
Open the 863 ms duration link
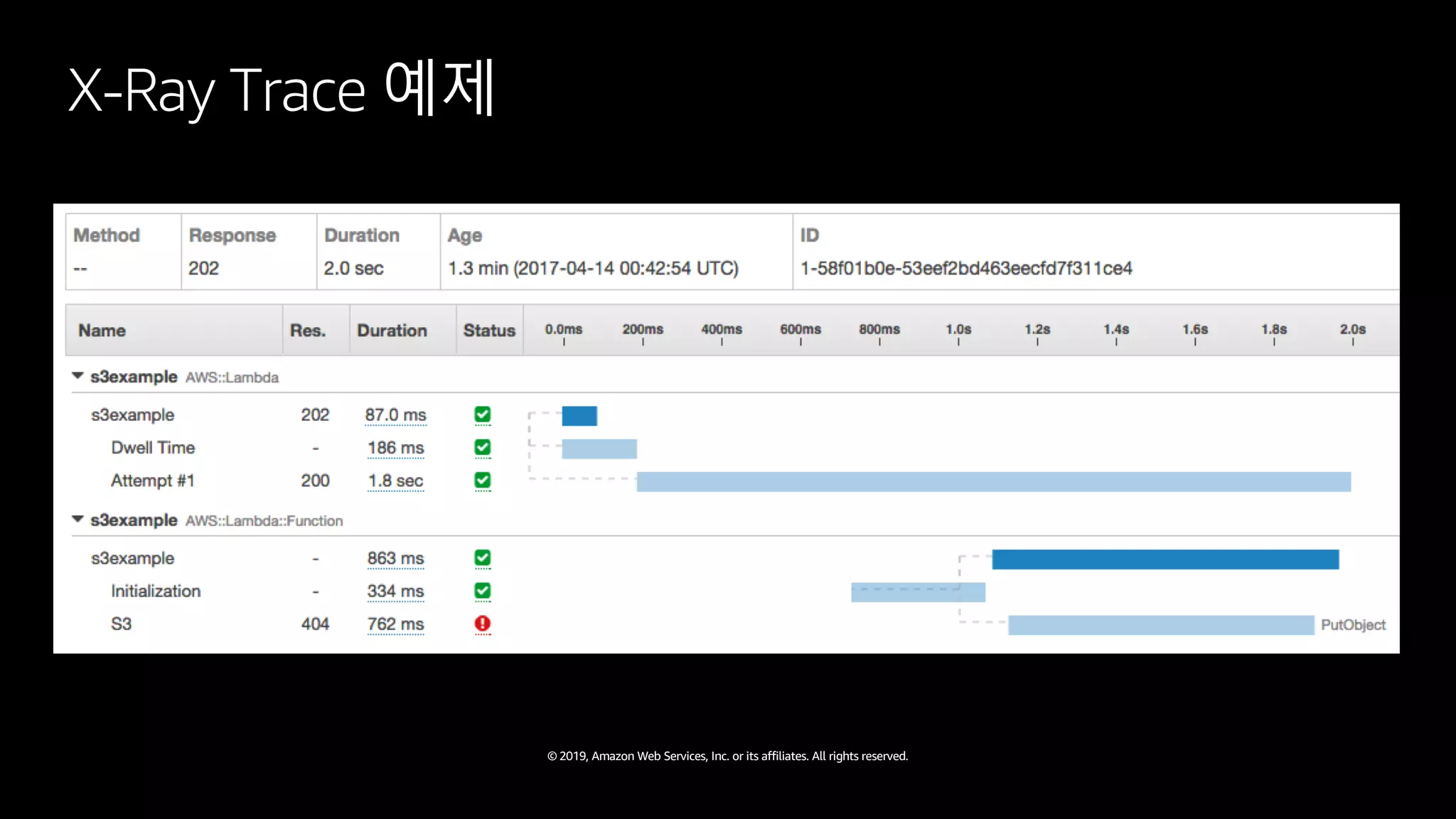[x=395, y=559]
